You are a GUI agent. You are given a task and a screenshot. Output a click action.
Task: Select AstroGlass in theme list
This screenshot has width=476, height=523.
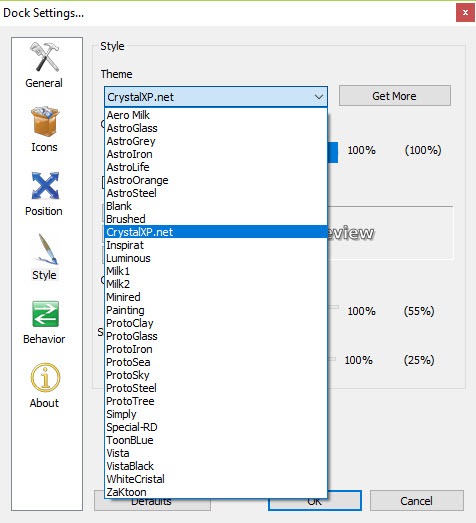[215, 128]
